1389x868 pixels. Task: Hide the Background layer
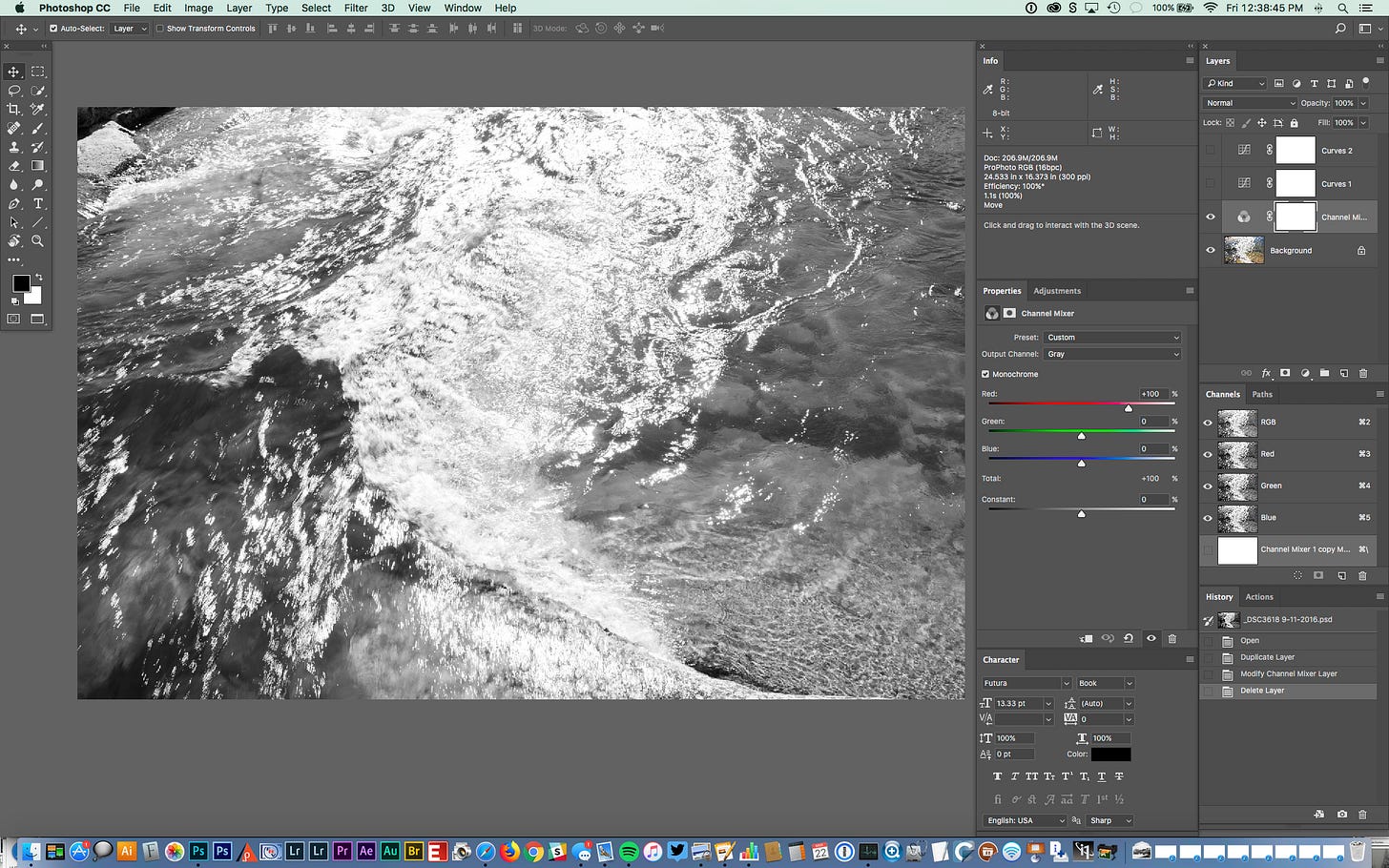click(1211, 251)
